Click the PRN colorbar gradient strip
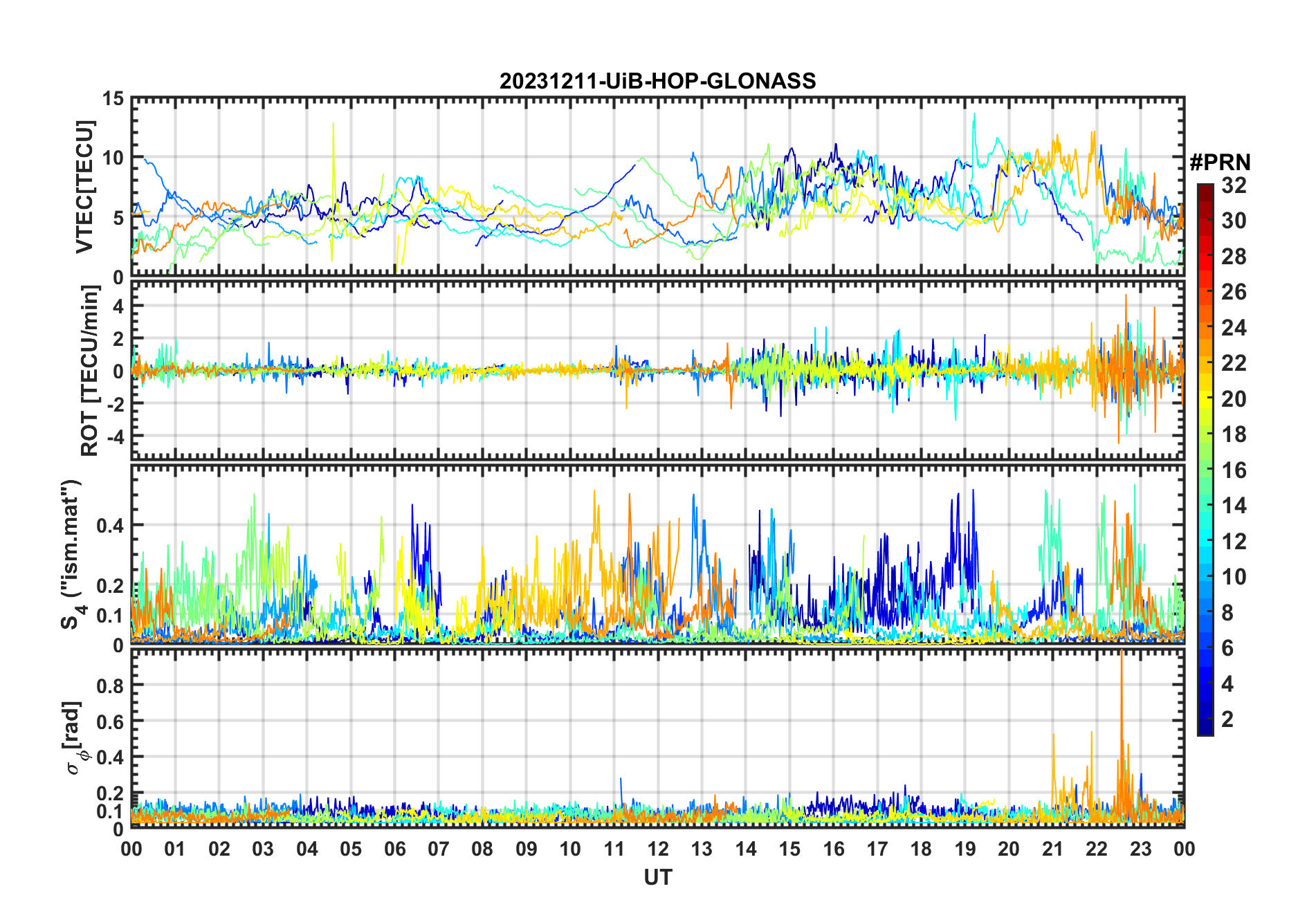 1205,459
